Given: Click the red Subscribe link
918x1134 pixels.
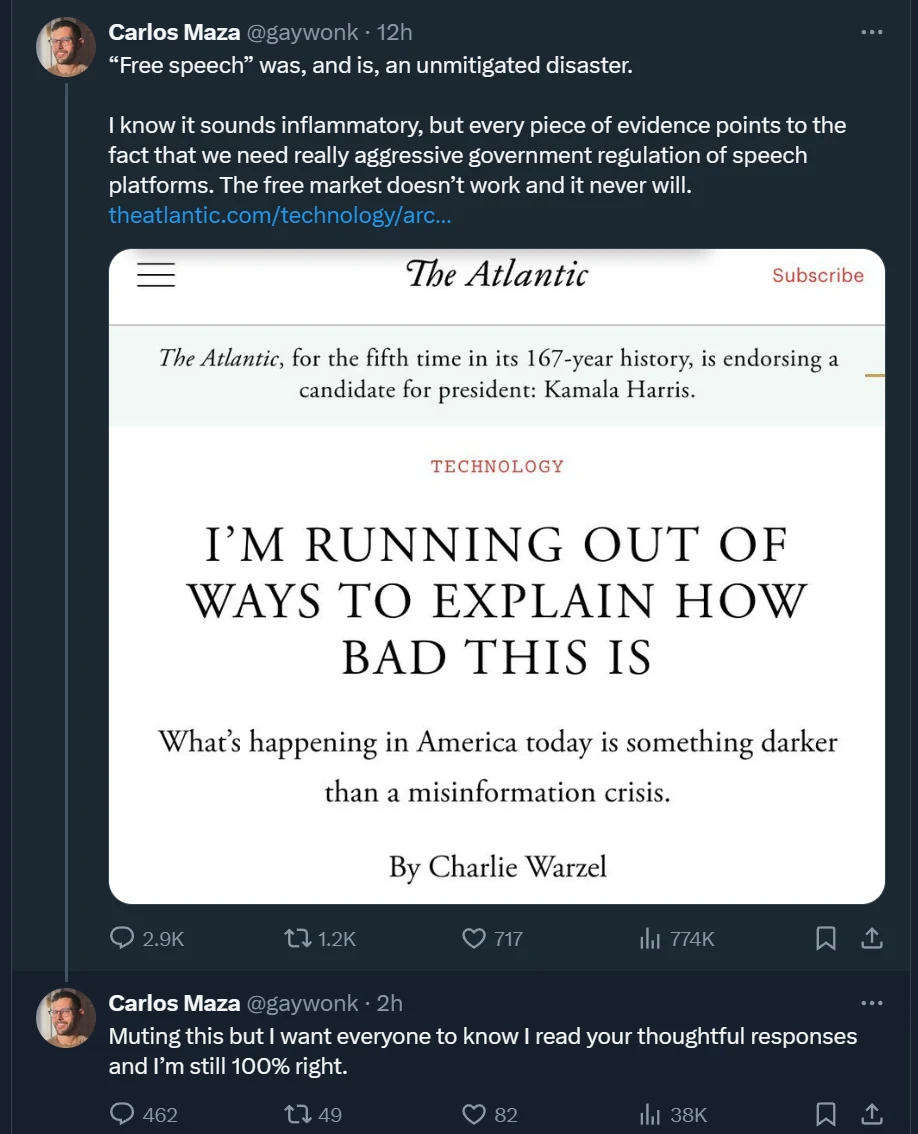Looking at the screenshot, I should [x=817, y=276].
